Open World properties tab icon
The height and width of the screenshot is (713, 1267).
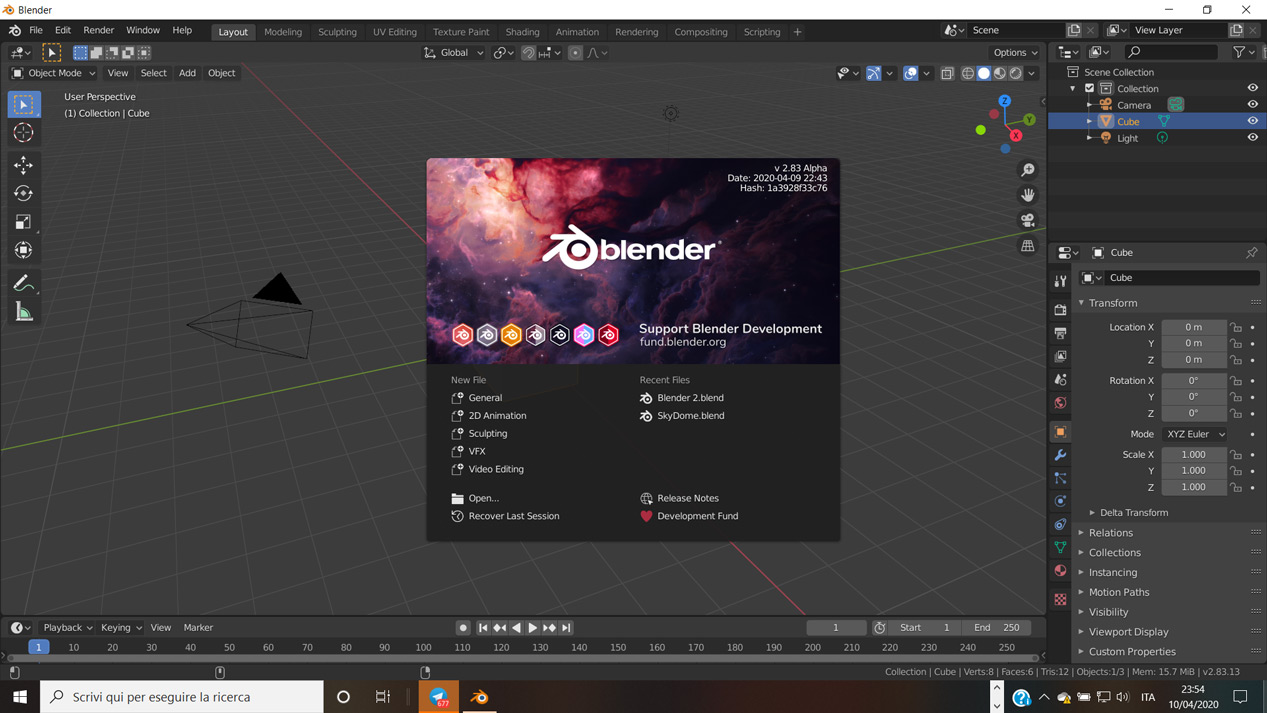click(x=1060, y=403)
